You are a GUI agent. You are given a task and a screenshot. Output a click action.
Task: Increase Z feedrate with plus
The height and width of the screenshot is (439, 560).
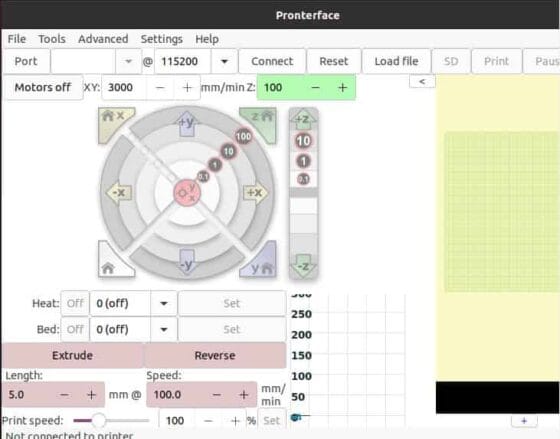[342, 88]
